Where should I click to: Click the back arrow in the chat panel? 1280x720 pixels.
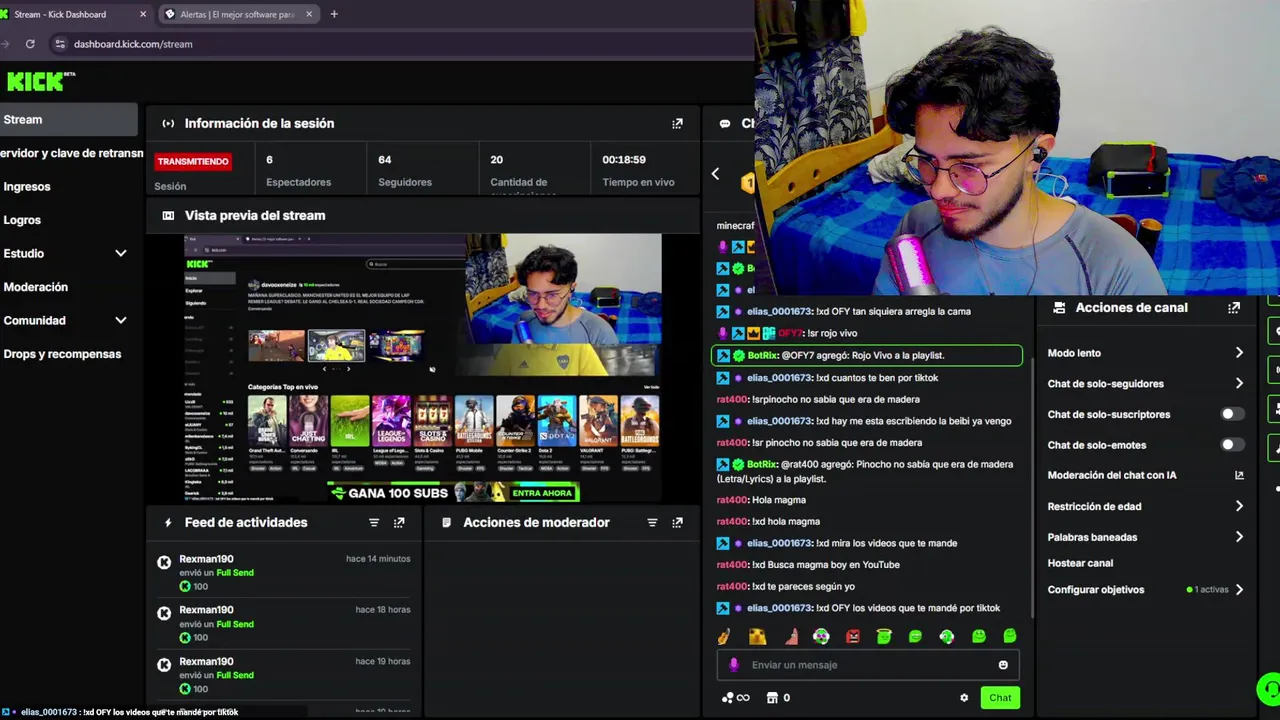(x=715, y=174)
